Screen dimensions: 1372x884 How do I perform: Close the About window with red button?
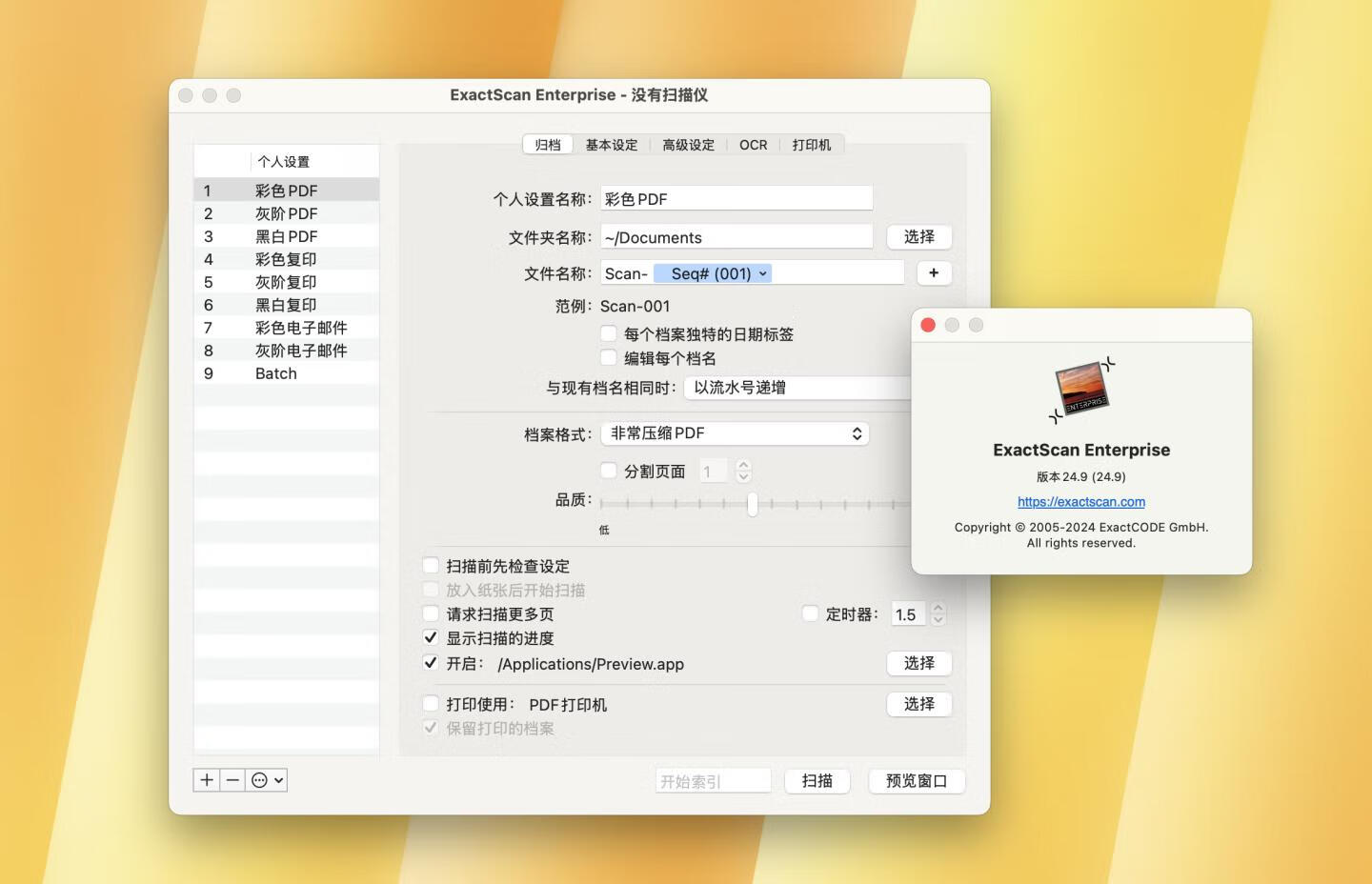[928, 325]
